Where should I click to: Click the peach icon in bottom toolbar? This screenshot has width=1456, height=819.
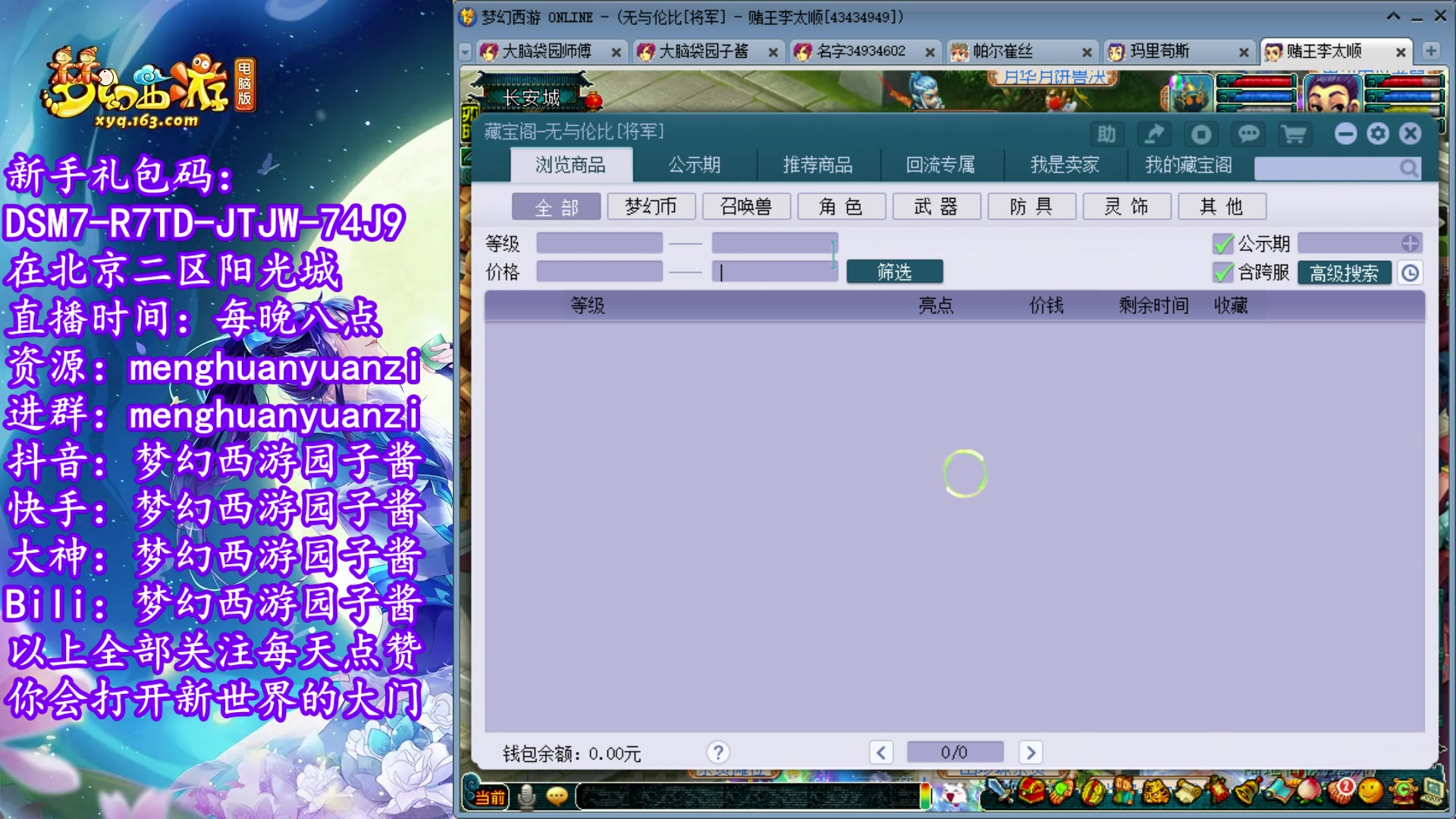point(1309,792)
